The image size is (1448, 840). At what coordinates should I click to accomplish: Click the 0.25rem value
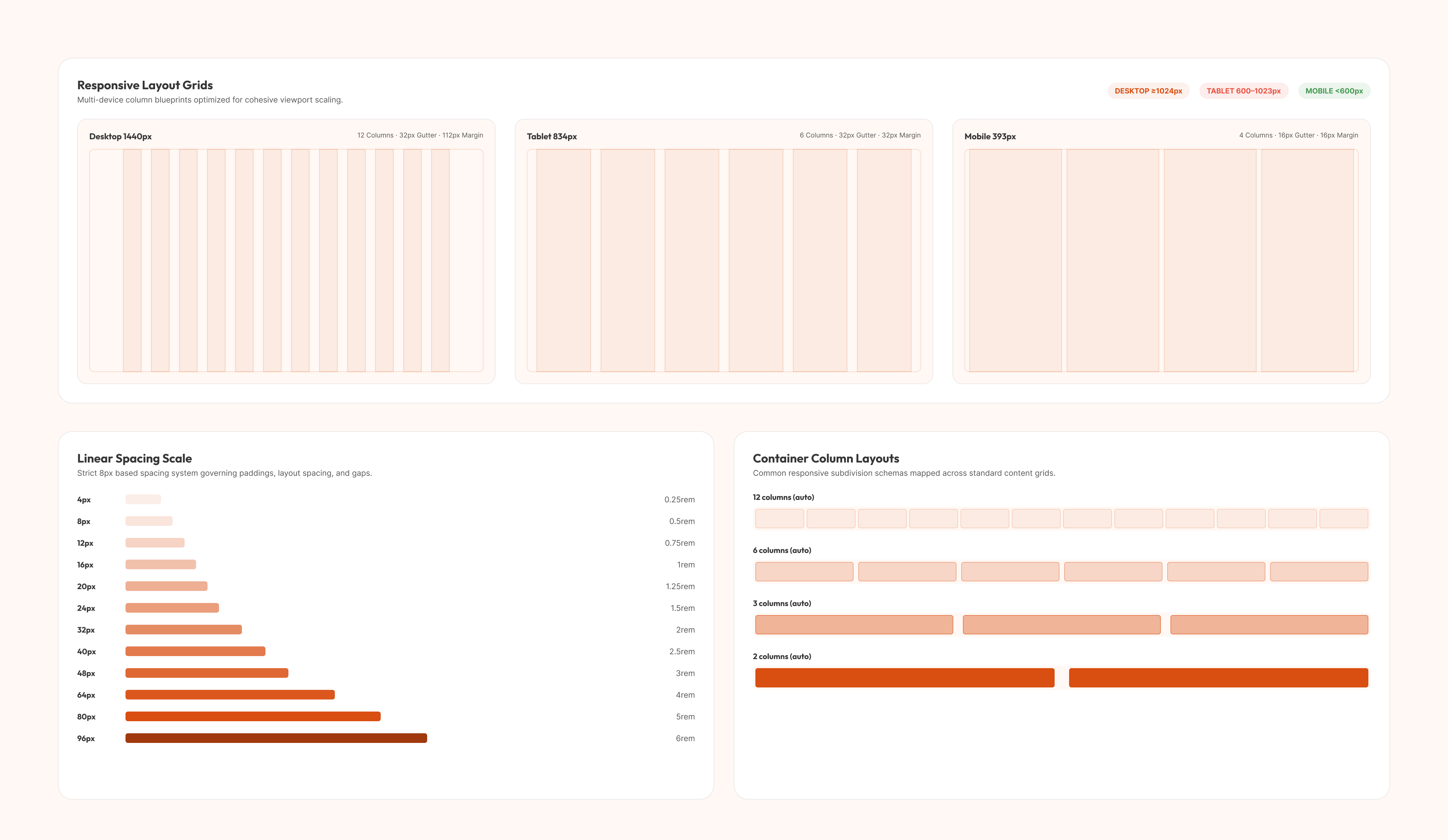pyautogui.click(x=679, y=500)
